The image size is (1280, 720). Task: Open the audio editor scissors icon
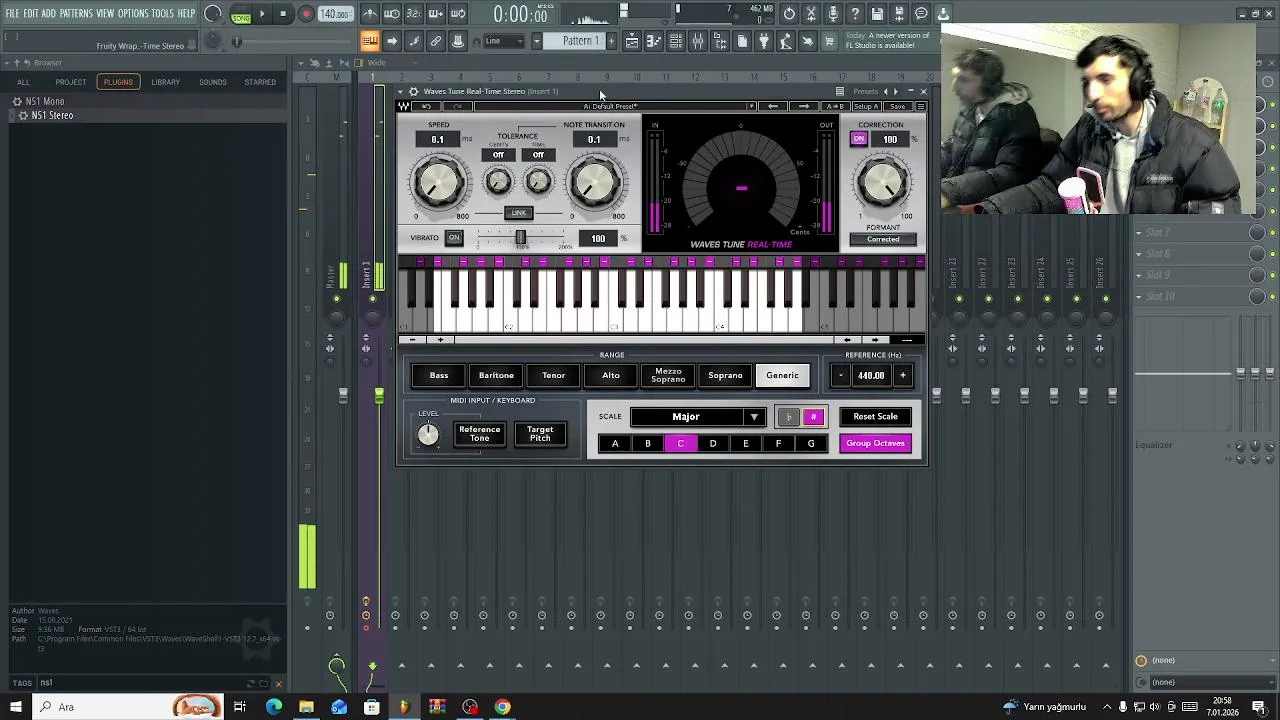click(811, 14)
